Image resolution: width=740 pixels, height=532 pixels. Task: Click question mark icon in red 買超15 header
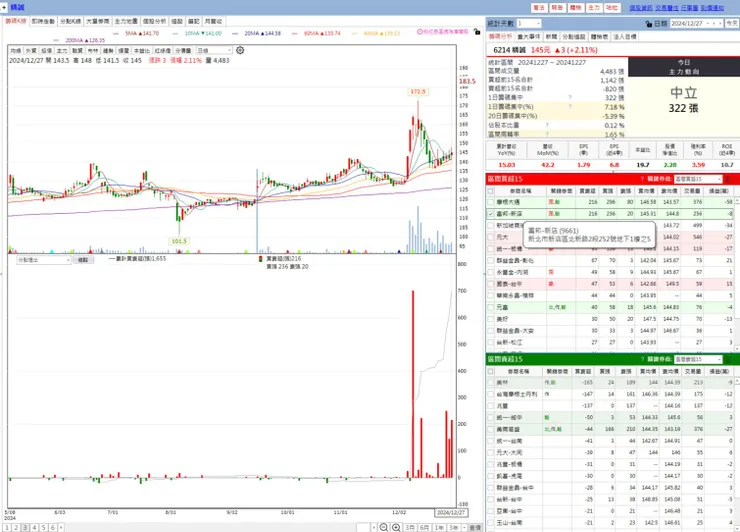coord(642,179)
